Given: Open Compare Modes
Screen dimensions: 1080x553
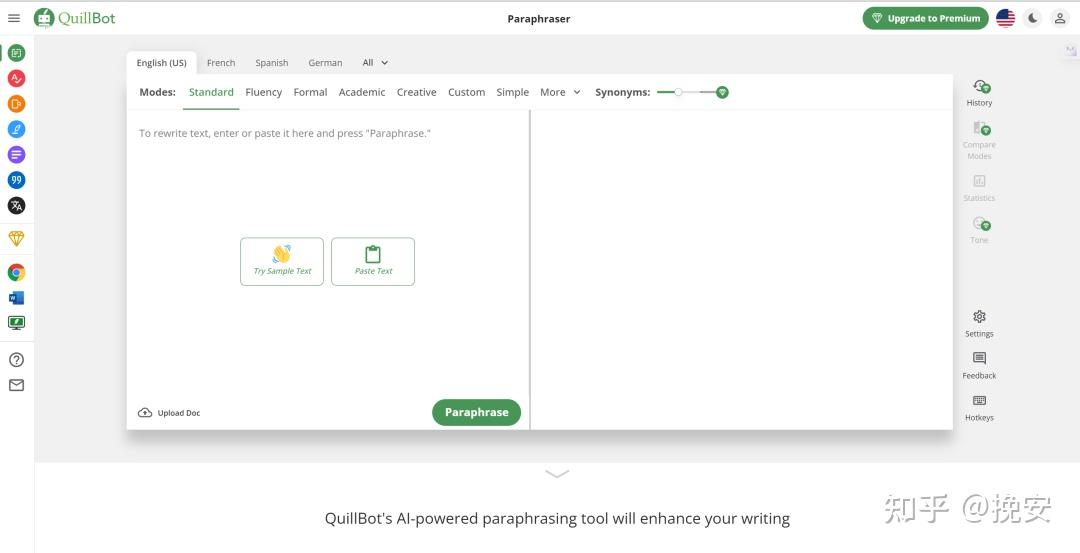Looking at the screenshot, I should (979, 140).
